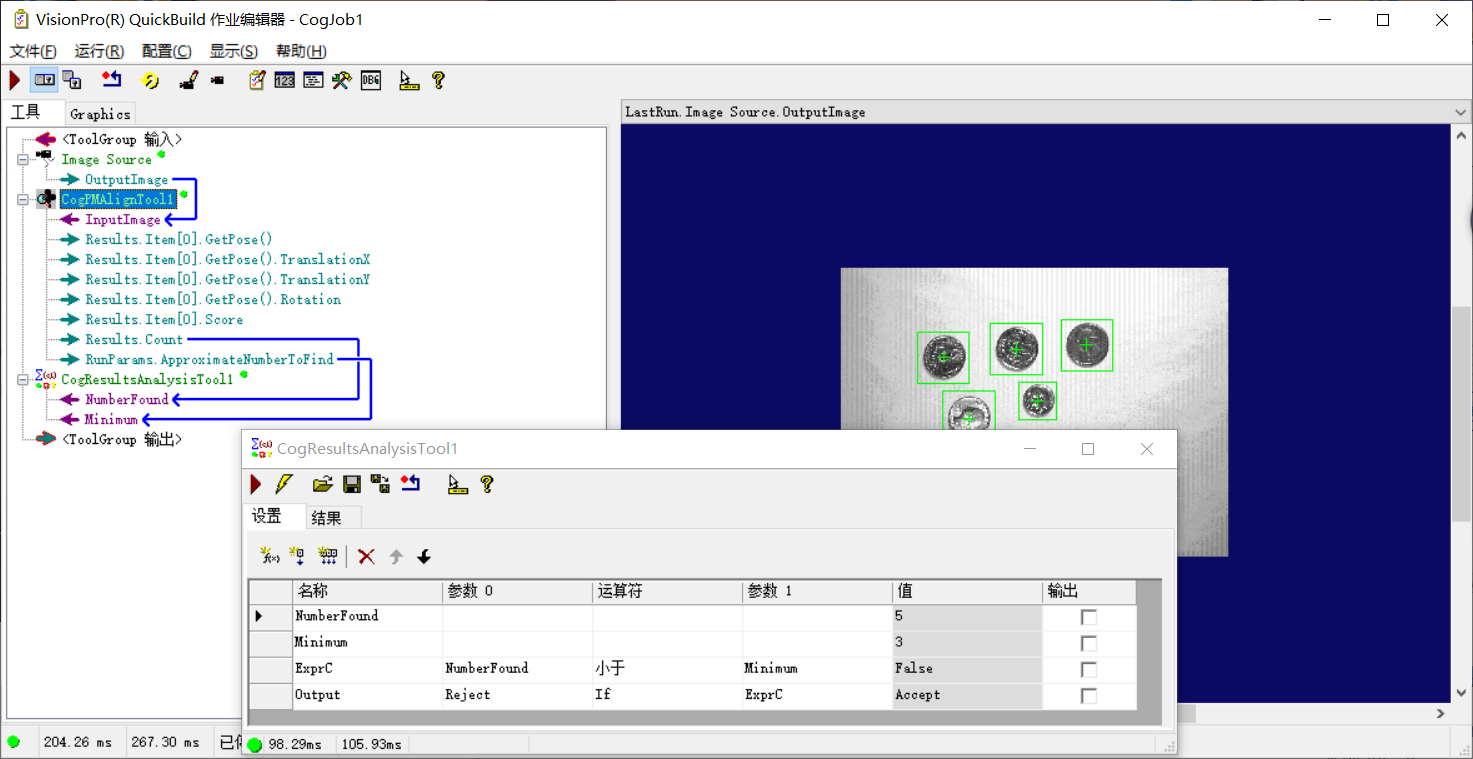The width and height of the screenshot is (1473, 759).
Task: Open the image source setup camera-with-pen icon
Action: pyautogui.click(x=188, y=81)
